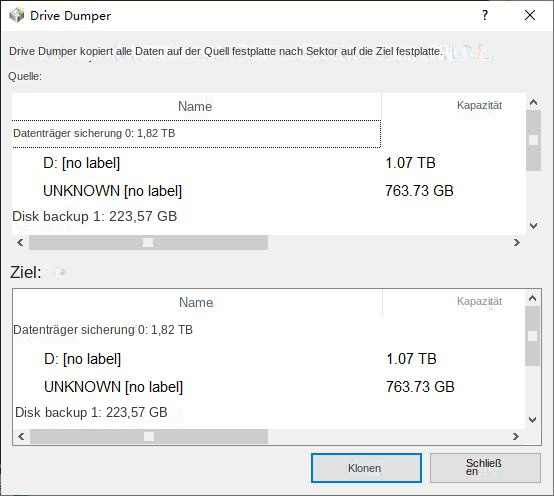Click Ziel vertical scrollbar thumb
Viewport: 554px width, 496px height.
pyautogui.click(x=532, y=336)
